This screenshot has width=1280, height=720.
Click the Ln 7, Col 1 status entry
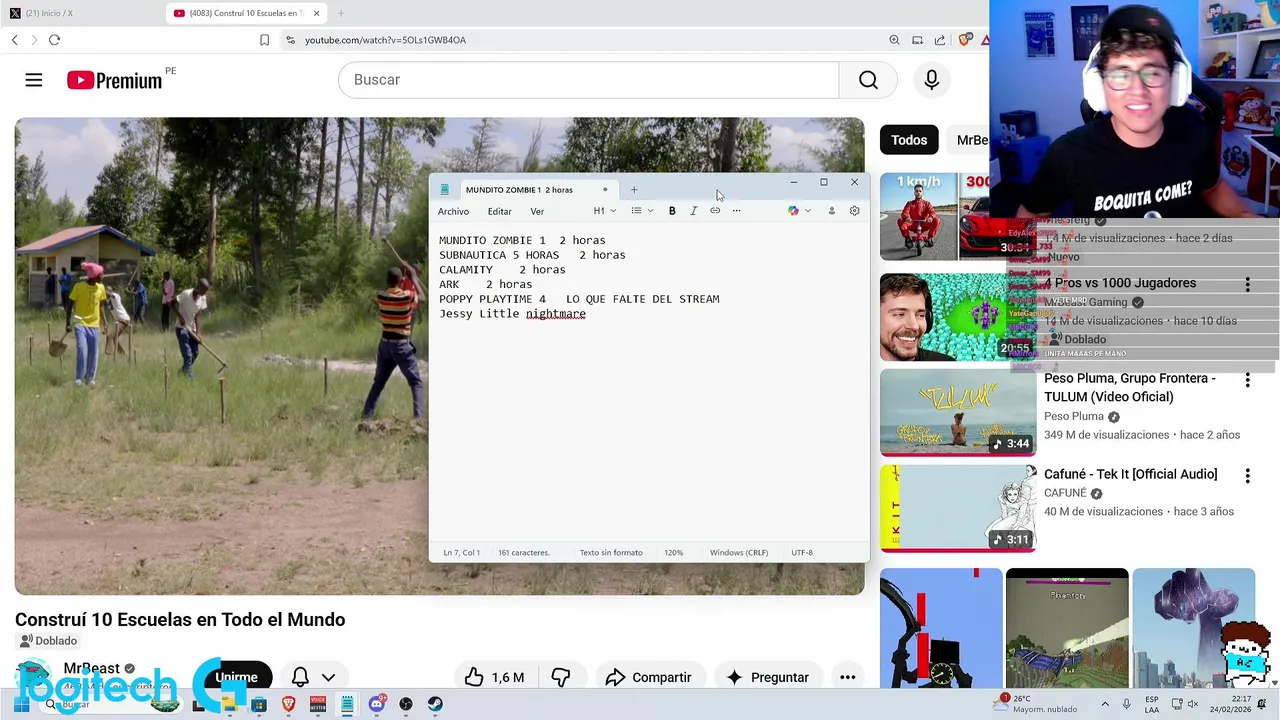(x=462, y=553)
